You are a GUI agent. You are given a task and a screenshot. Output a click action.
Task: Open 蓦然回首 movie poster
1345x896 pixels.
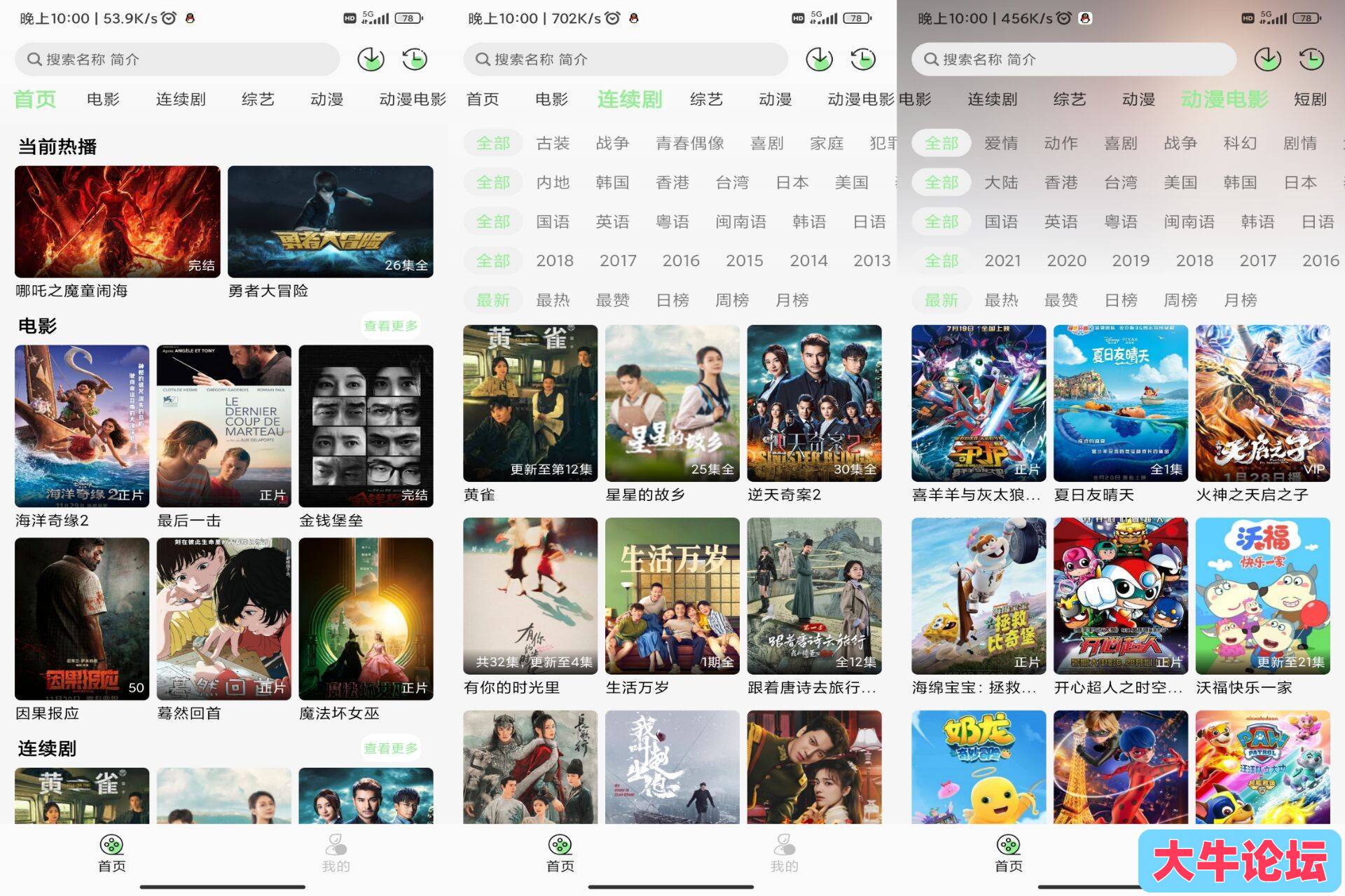click(224, 619)
